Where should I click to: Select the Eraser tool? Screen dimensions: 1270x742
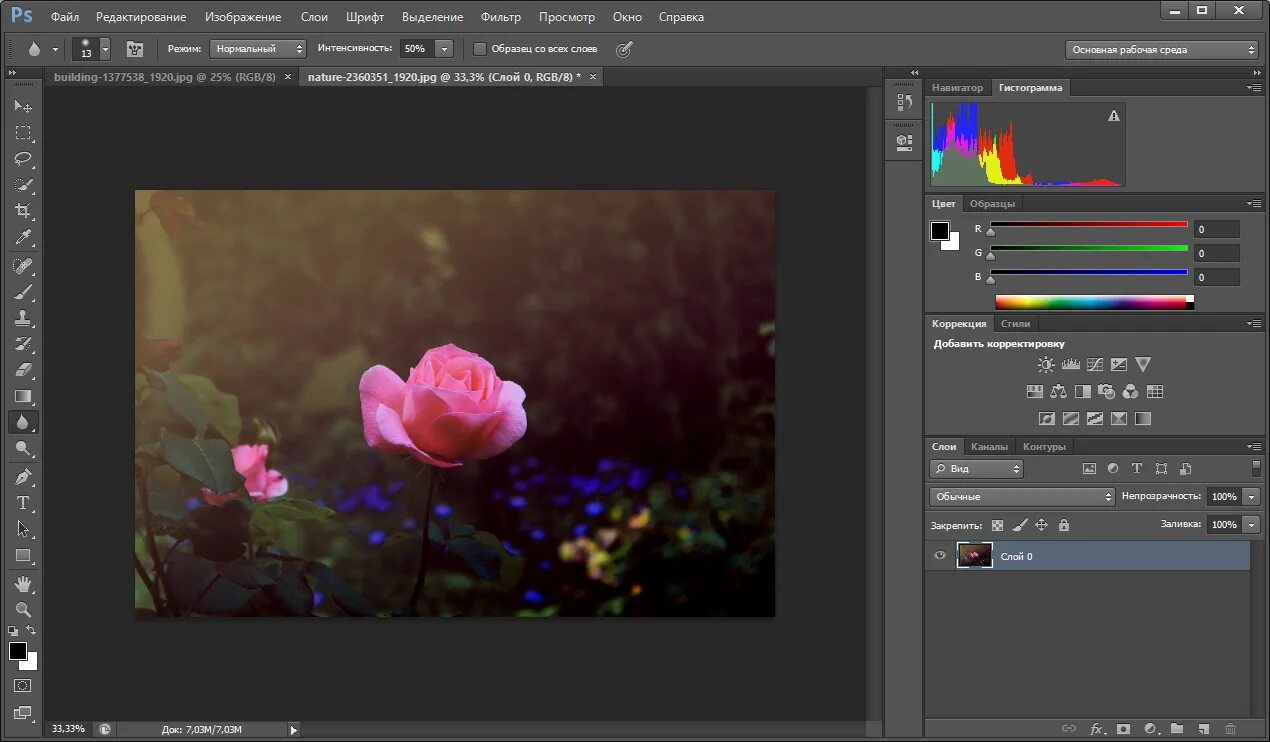click(23, 370)
